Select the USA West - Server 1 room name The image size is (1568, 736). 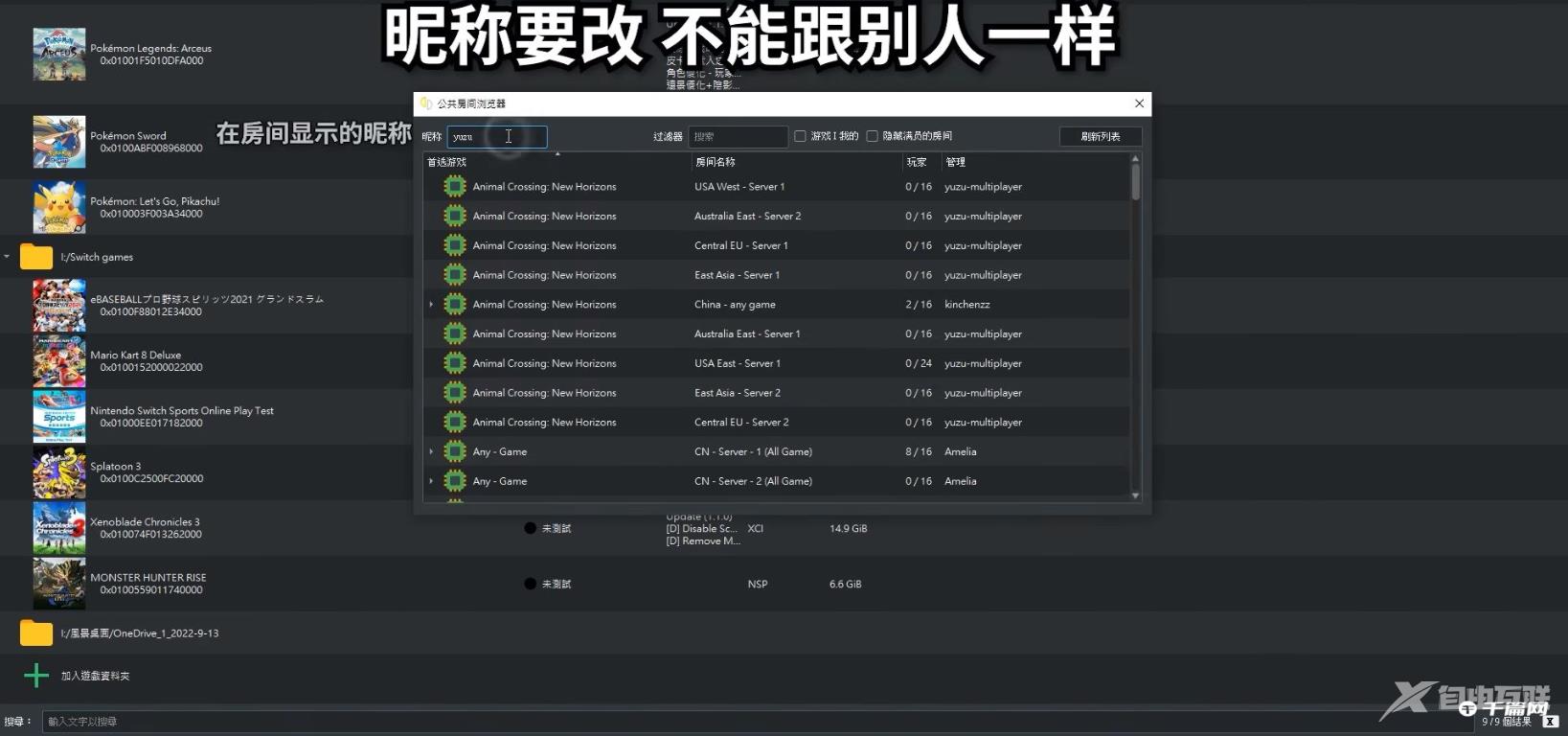tap(739, 187)
